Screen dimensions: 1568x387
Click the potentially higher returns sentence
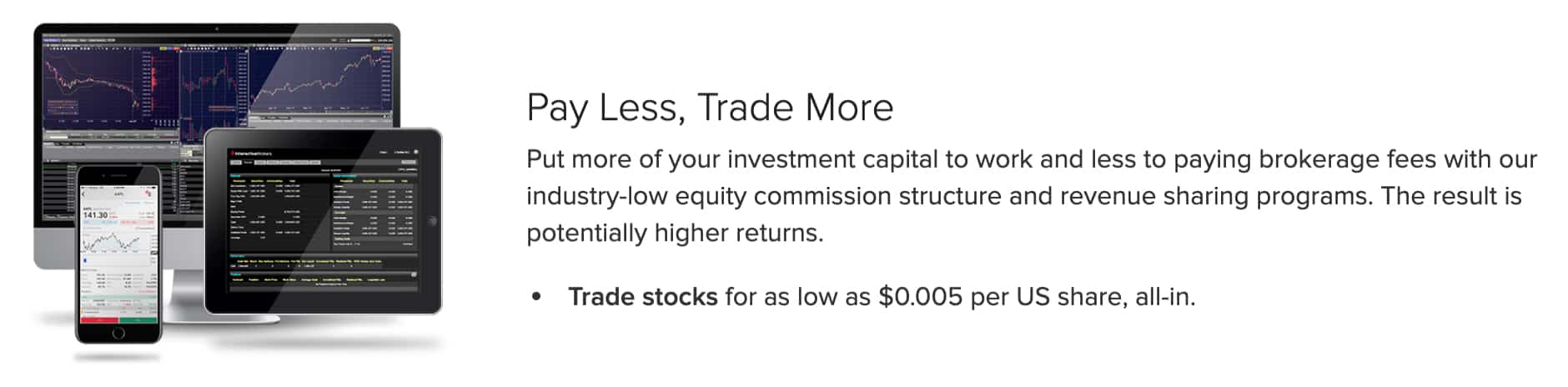[x=675, y=233]
